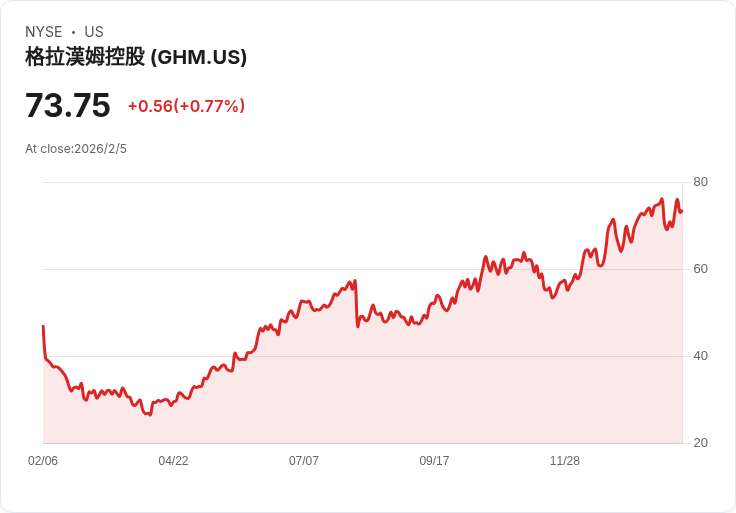The image size is (736, 513).
Task: Click the 09/17 date marker
Action: [434, 461]
